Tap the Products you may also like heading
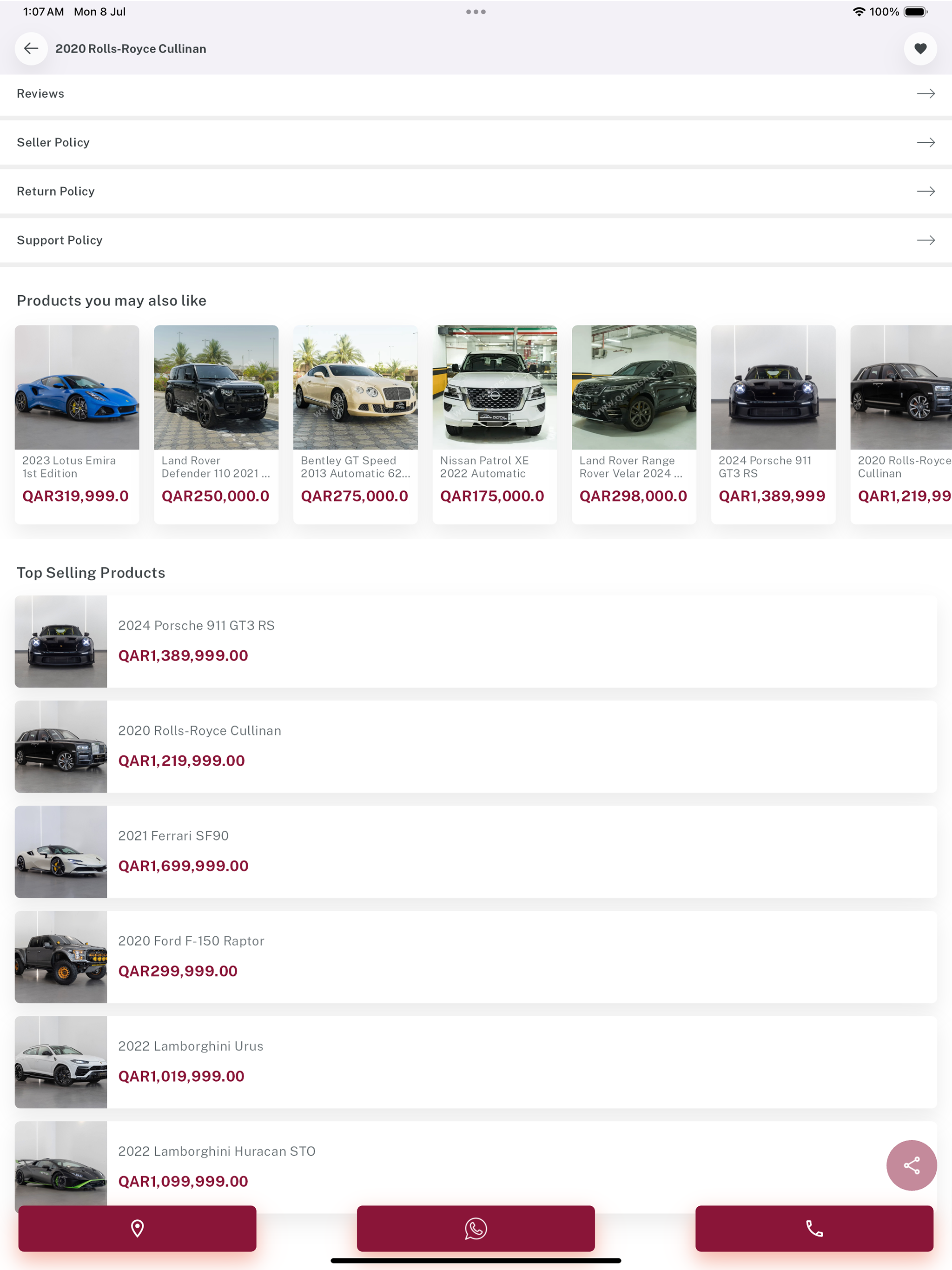The height and width of the screenshot is (1270, 952). click(x=112, y=301)
